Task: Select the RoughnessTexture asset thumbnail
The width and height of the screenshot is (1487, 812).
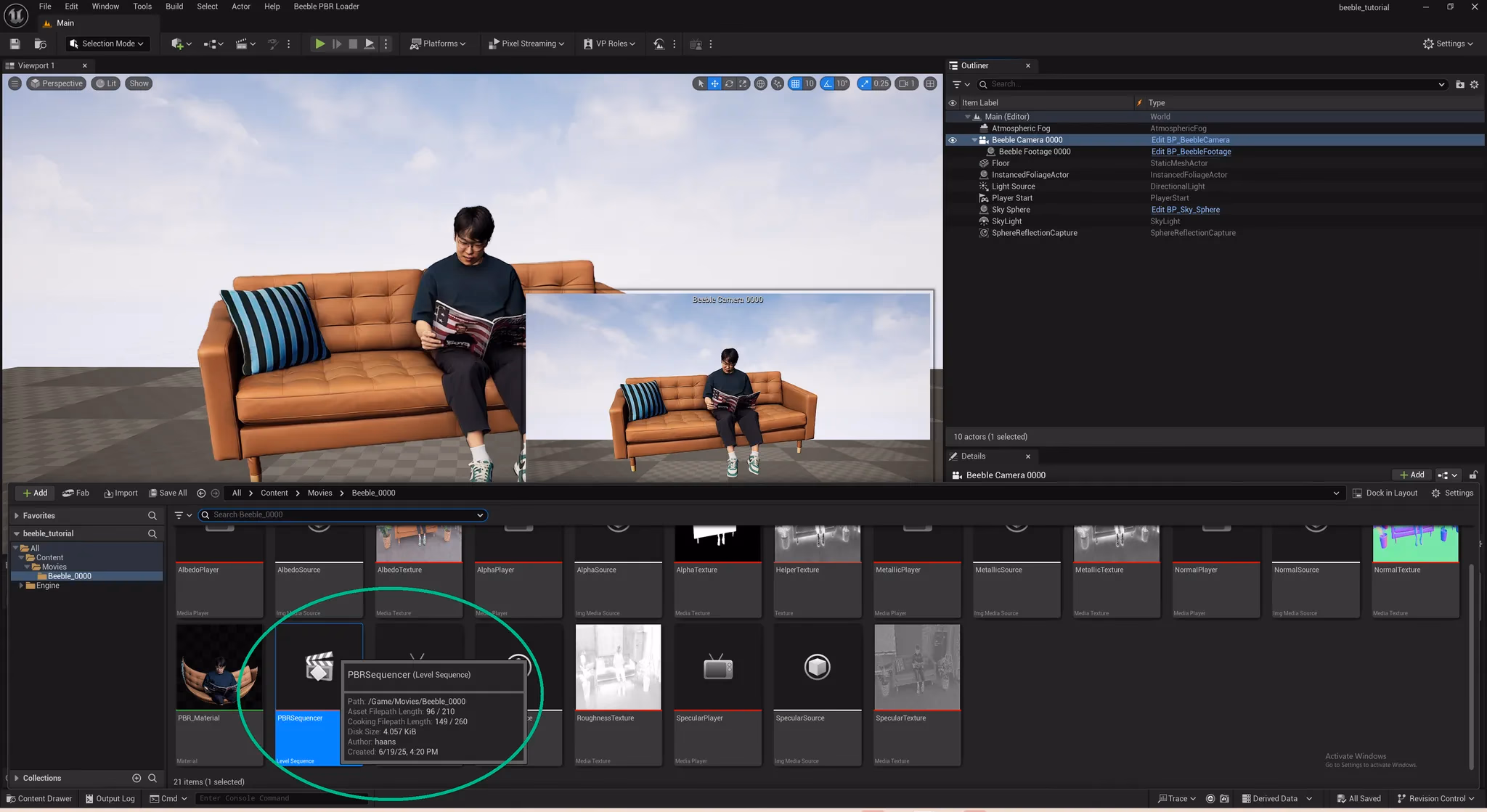Action: point(618,668)
